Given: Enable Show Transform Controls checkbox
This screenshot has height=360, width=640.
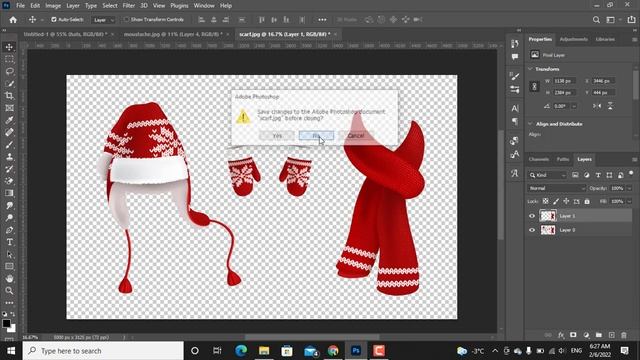Looking at the screenshot, I should (127, 20).
